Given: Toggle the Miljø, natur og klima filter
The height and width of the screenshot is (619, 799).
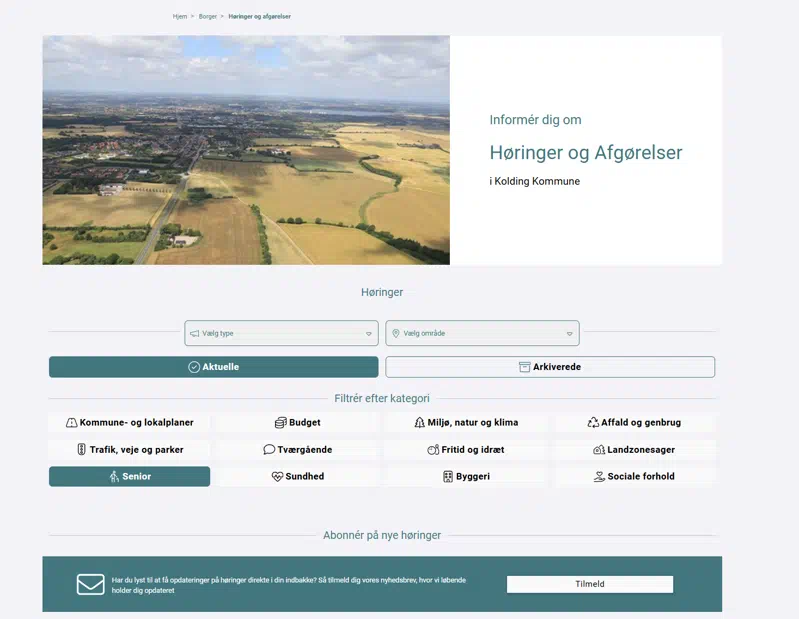Looking at the screenshot, I should pos(466,423).
